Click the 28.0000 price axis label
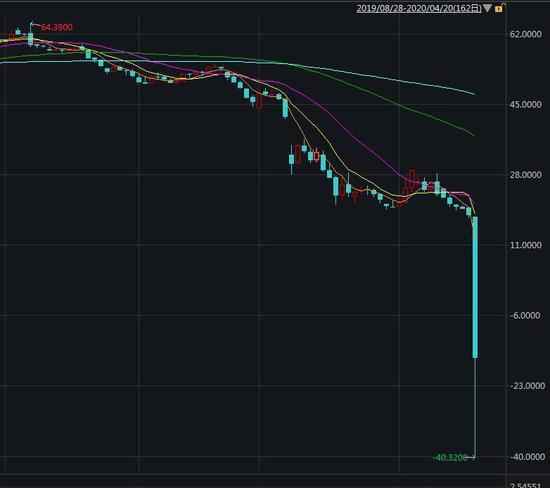550x488 pixels. (525, 174)
